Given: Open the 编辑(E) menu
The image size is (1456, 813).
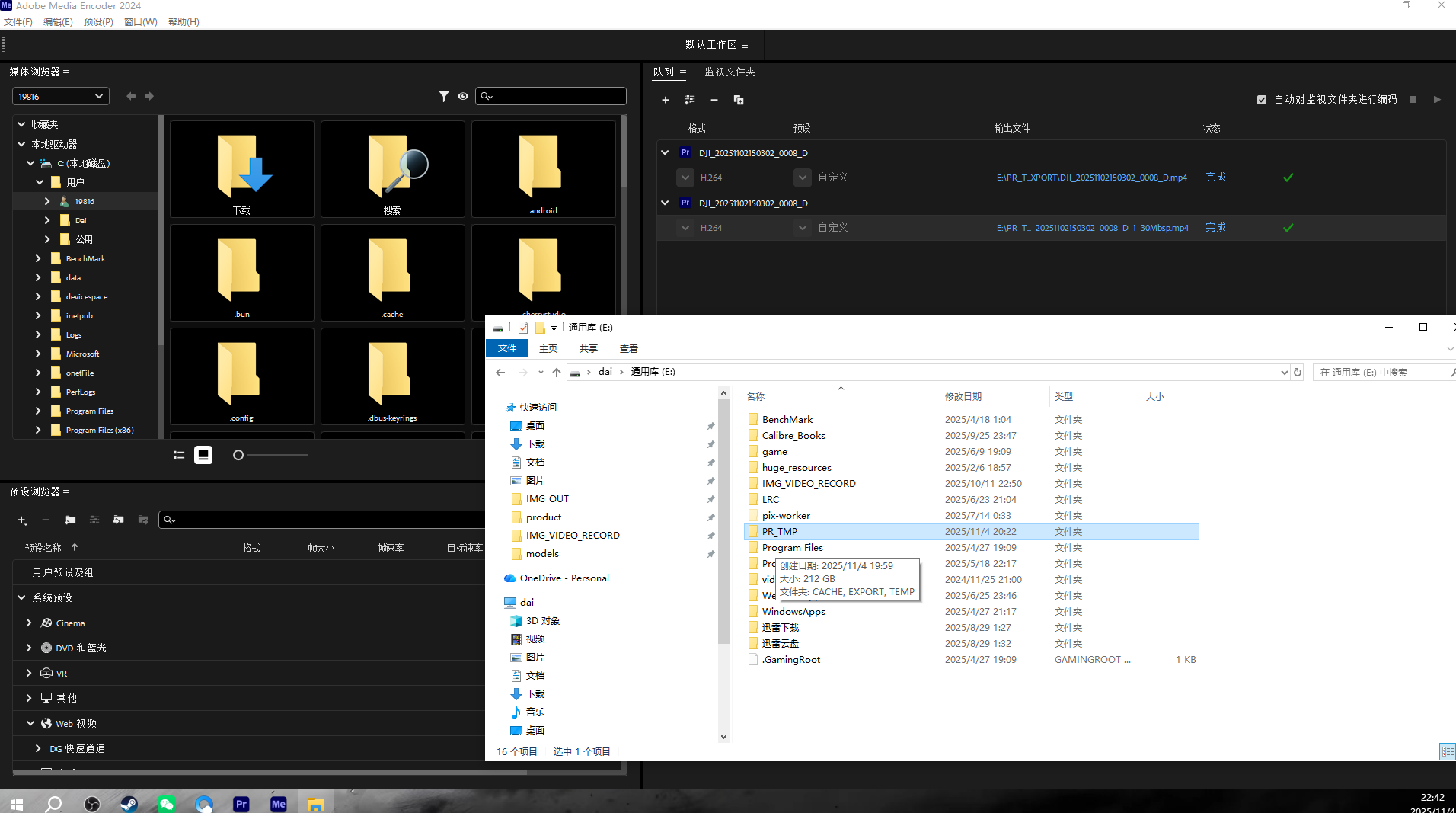Looking at the screenshot, I should click(58, 22).
